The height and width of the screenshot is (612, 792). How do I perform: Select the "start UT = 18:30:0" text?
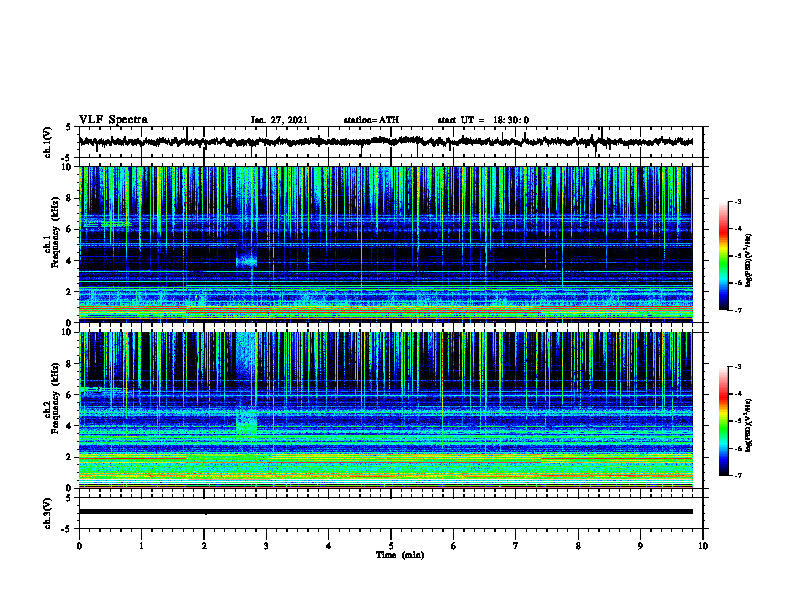coord(483,120)
